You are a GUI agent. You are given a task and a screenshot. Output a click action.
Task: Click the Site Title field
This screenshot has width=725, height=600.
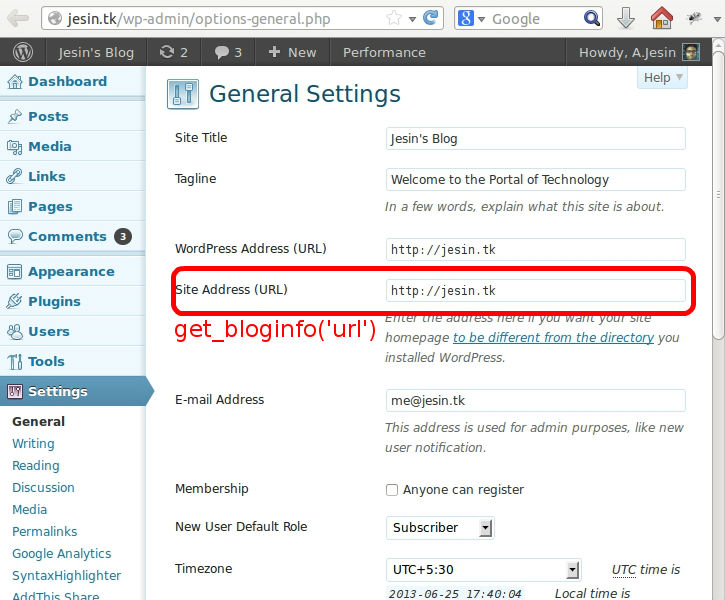pos(535,139)
